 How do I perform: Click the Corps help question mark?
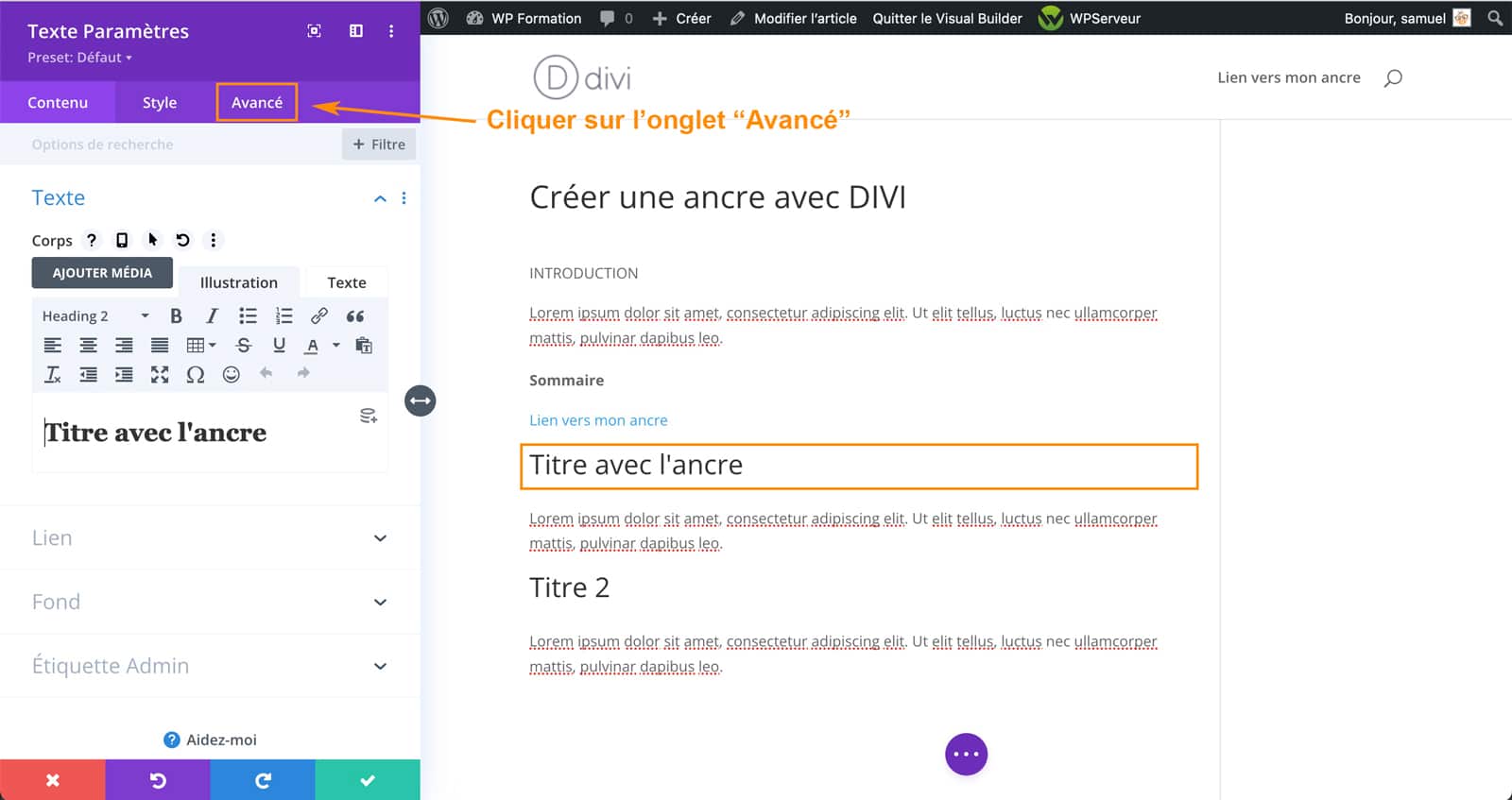point(92,240)
